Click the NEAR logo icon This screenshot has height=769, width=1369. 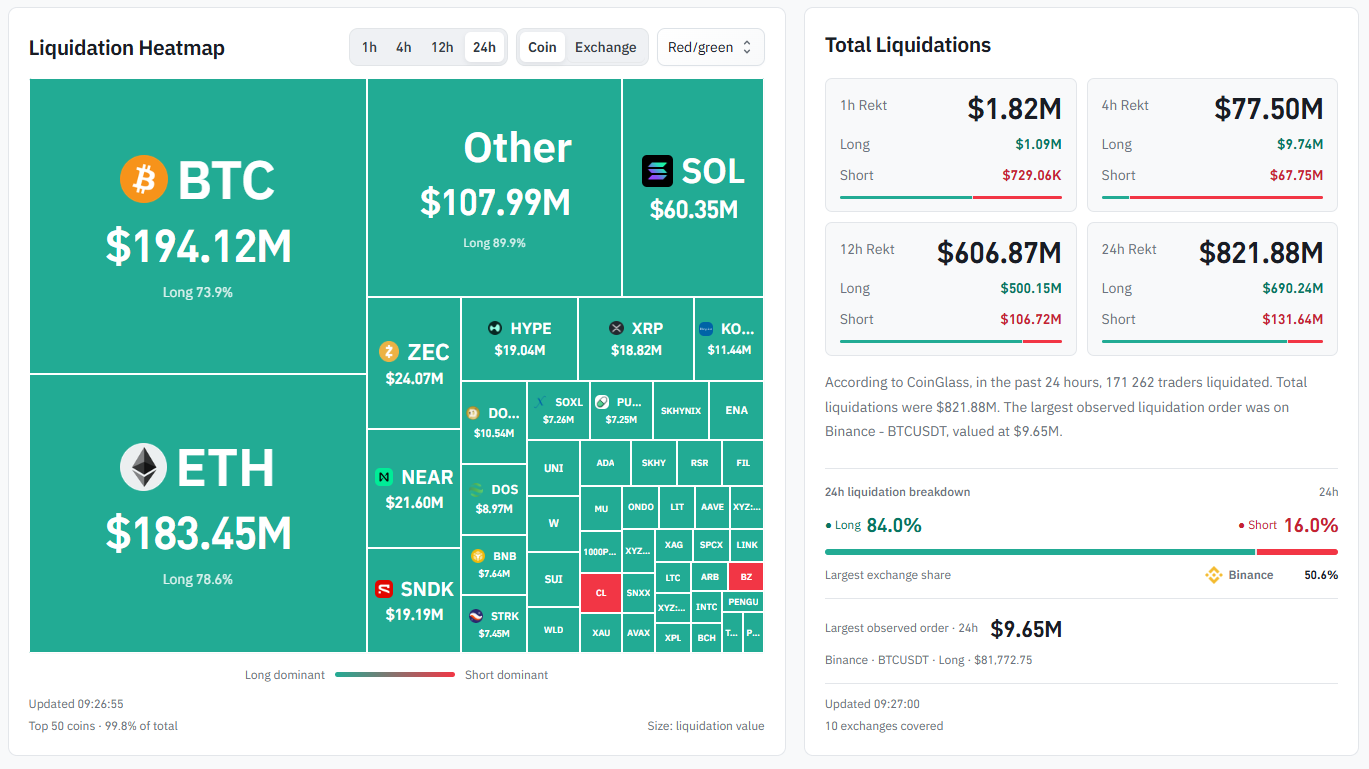click(384, 477)
